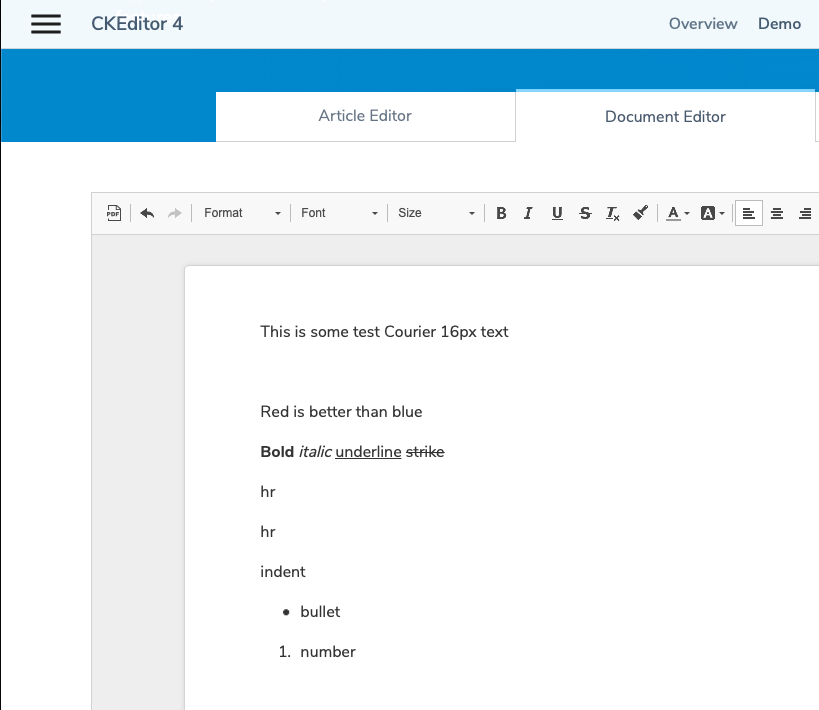Toggle Strikethrough formatting

click(x=585, y=213)
